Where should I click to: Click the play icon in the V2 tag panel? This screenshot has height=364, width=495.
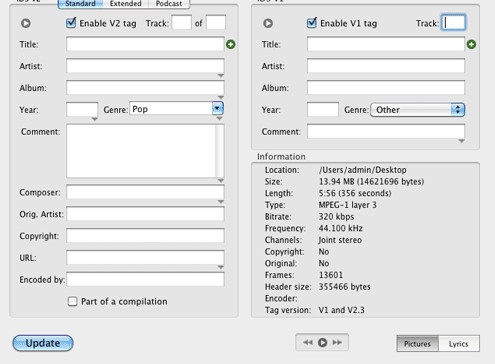point(26,23)
